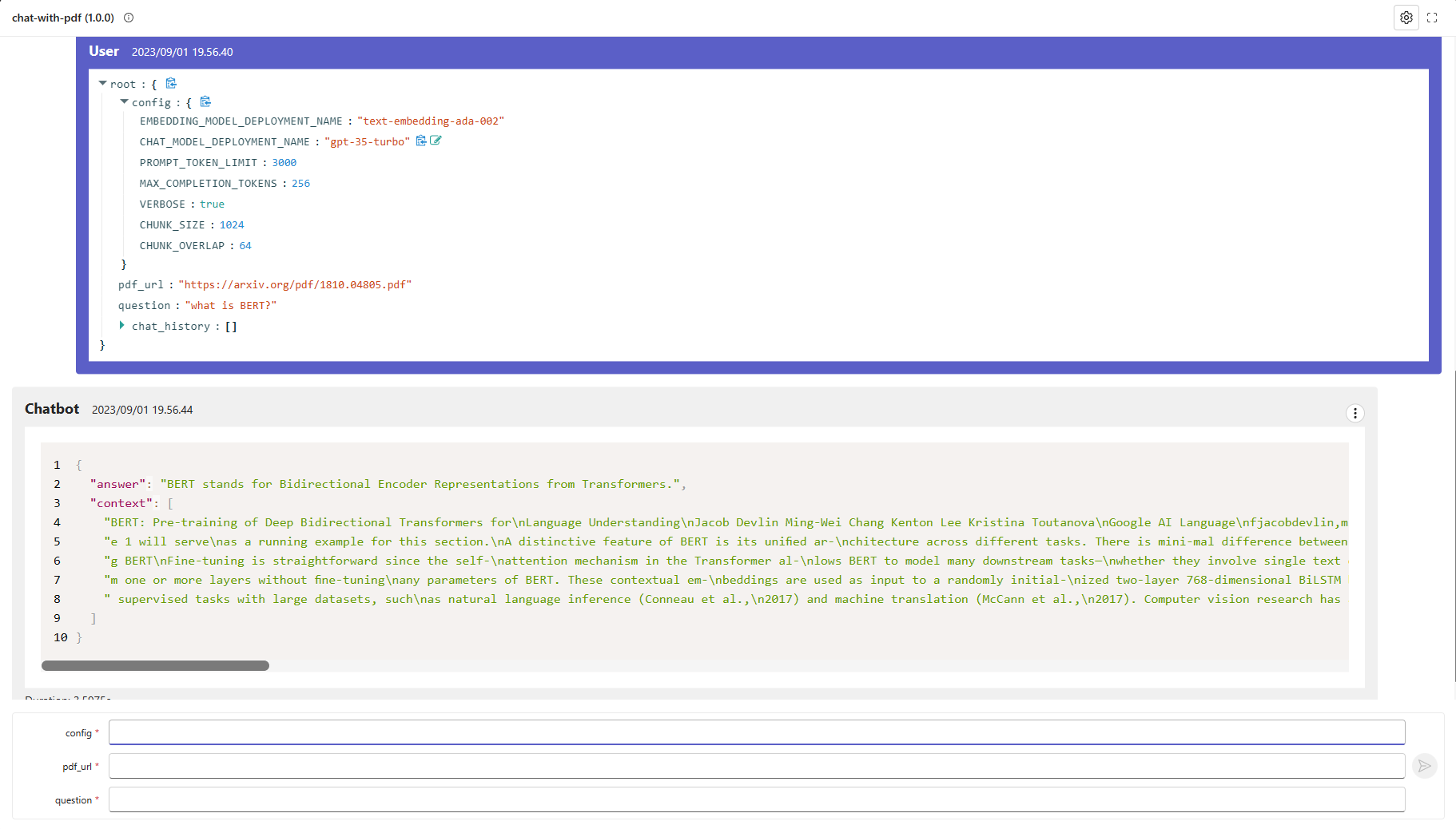
Task: Click the CHUNK_SIZE value 1024
Action: click(x=232, y=224)
